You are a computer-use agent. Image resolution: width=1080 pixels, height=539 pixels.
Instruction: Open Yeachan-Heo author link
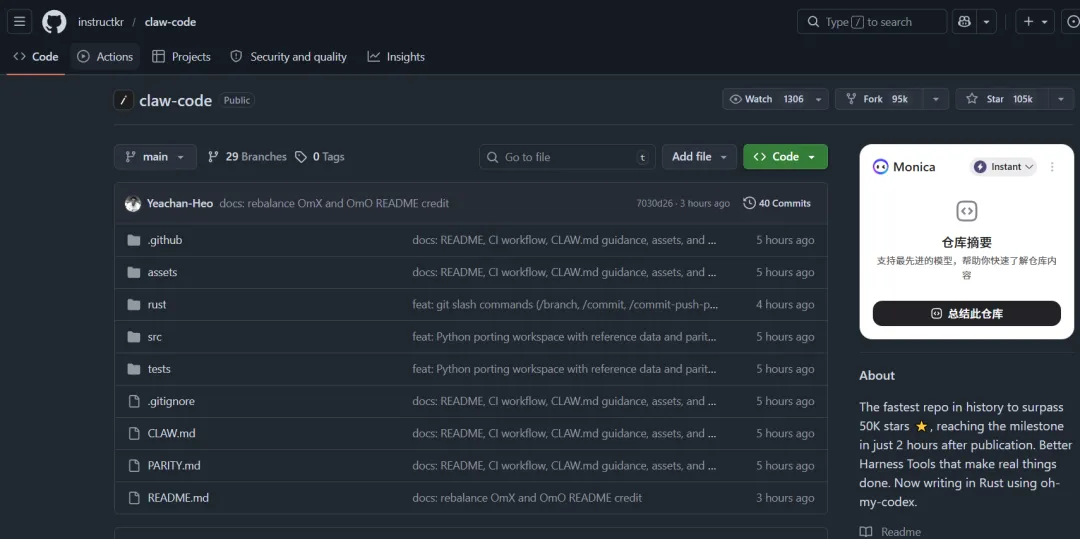point(180,204)
